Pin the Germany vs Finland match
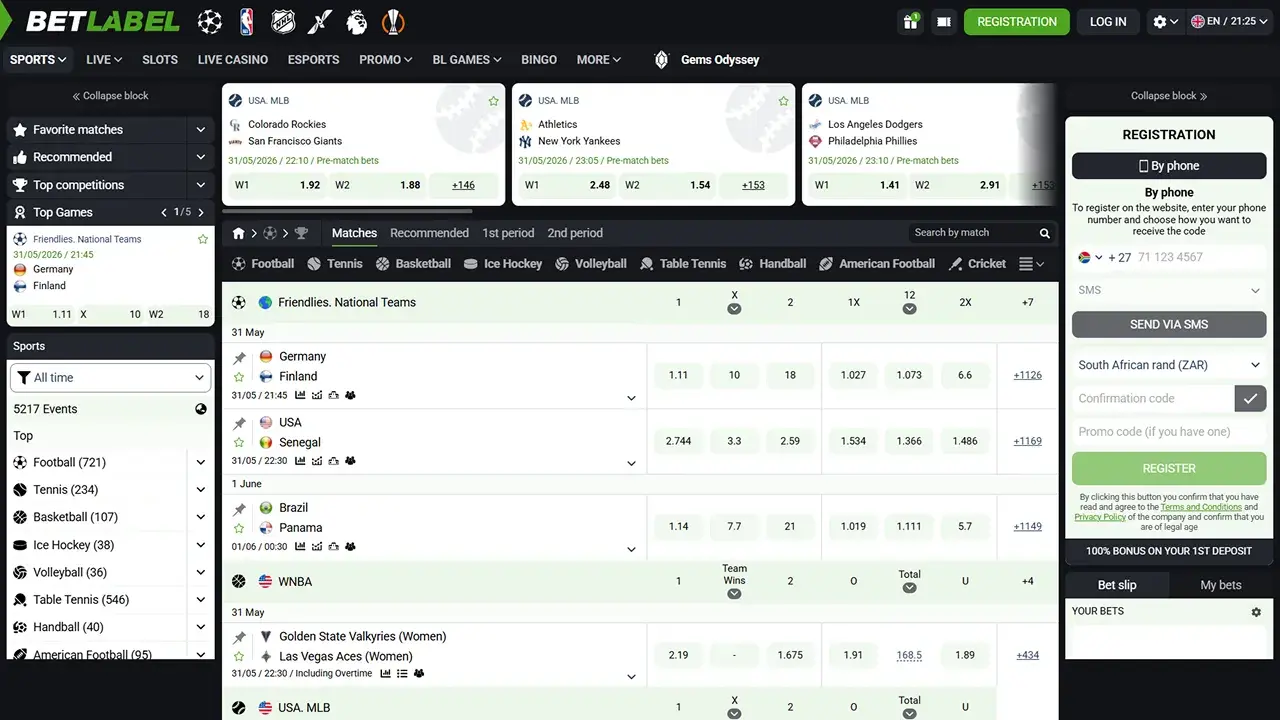Image resolution: width=1280 pixels, height=720 pixels. 239,357
